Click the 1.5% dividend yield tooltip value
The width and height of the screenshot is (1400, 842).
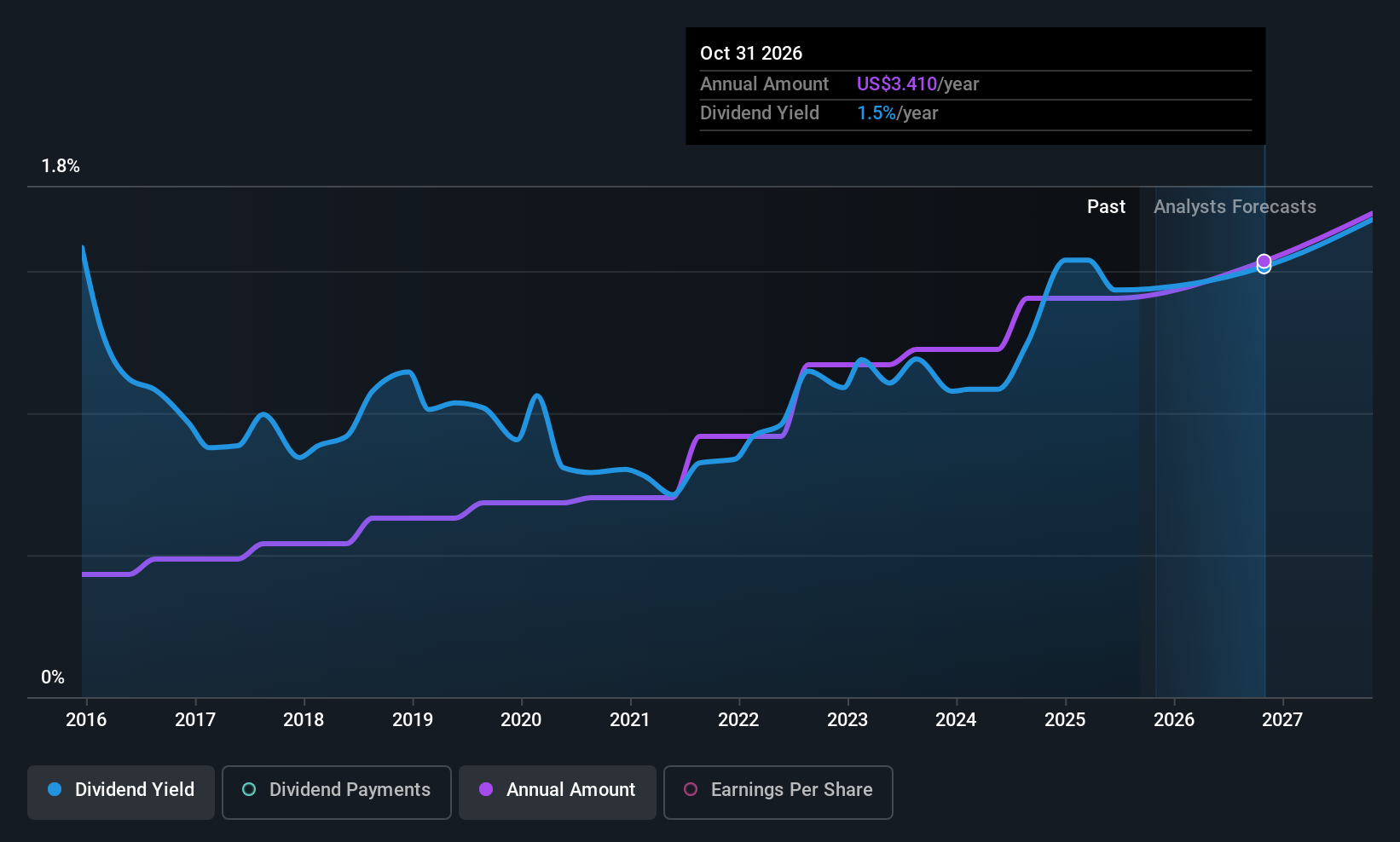coord(876,113)
